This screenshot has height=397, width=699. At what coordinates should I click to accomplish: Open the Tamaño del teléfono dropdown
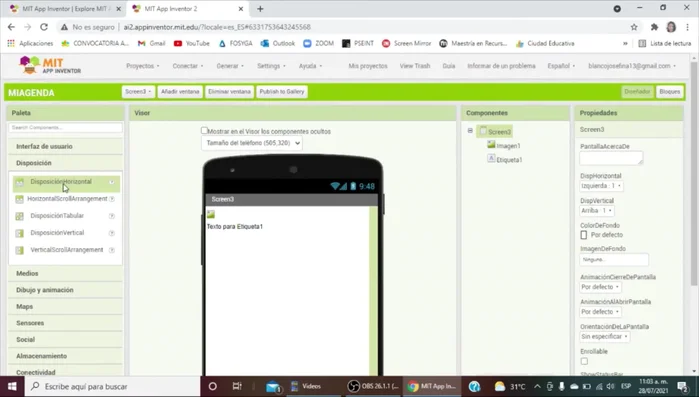pyautogui.click(x=252, y=143)
